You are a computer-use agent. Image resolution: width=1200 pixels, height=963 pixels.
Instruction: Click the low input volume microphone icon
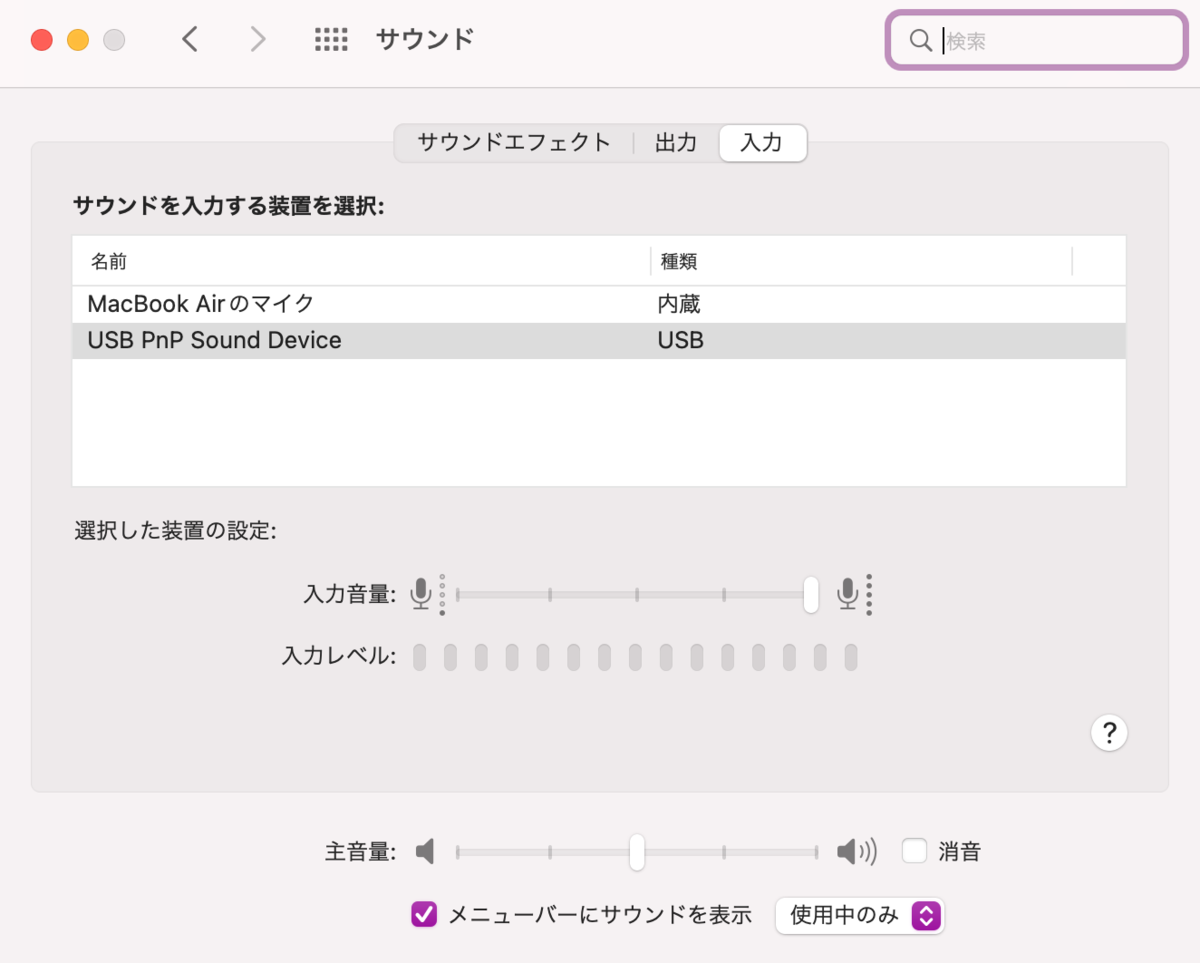tap(422, 593)
